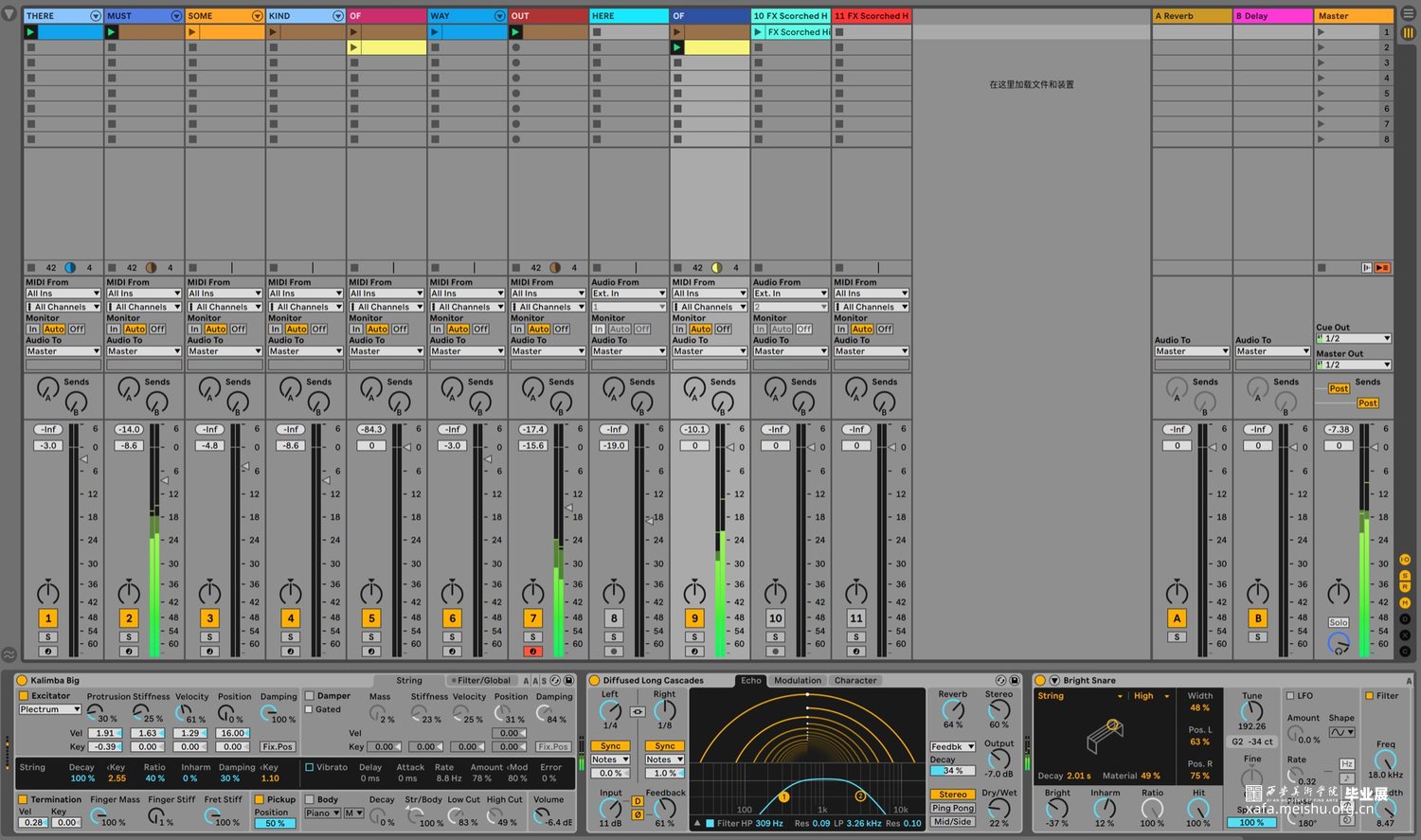Launch the clip in the THERE track
This screenshot has height=840, width=1421.
click(x=31, y=32)
